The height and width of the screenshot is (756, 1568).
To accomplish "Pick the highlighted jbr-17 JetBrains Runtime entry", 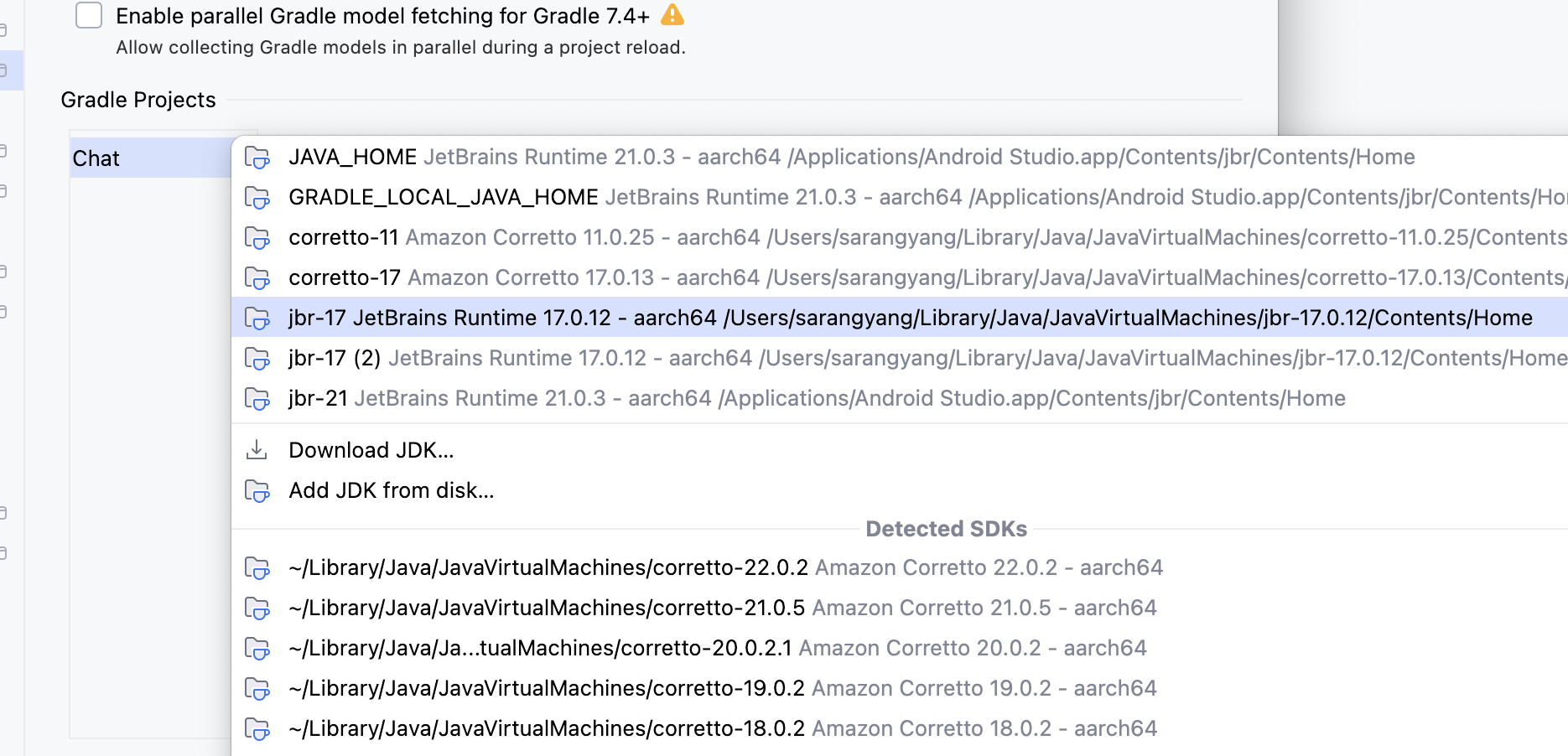I will coord(899,318).
